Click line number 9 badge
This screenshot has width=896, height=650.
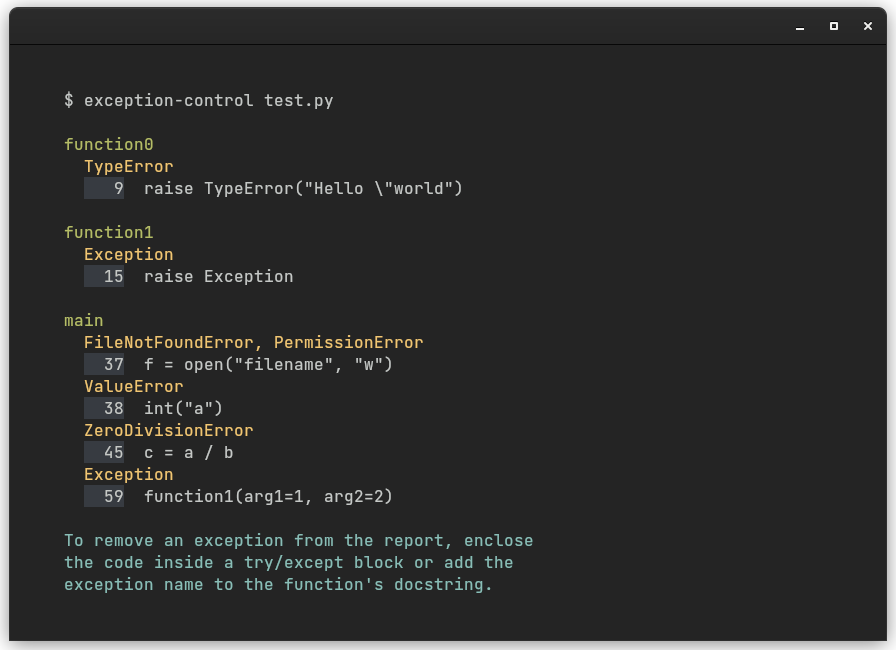click(x=104, y=188)
